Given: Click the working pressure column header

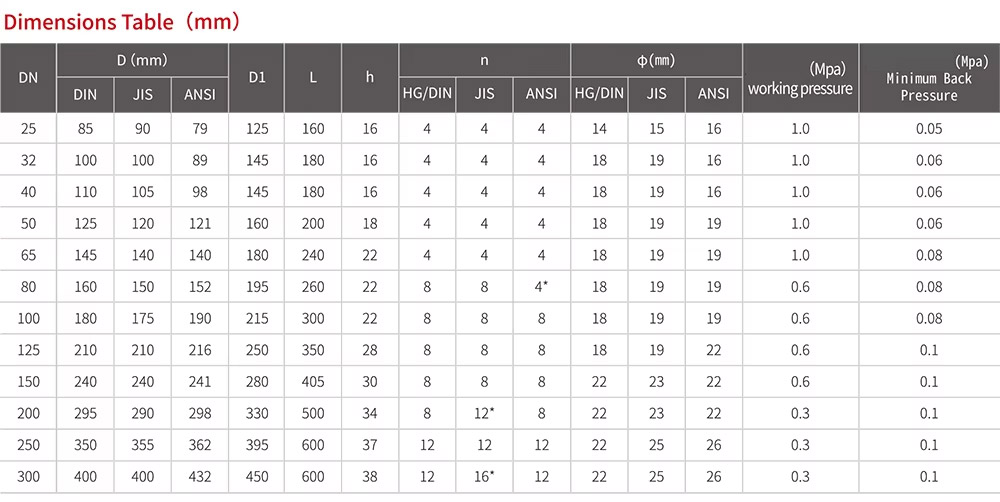Looking at the screenshot, I should click(x=800, y=79).
